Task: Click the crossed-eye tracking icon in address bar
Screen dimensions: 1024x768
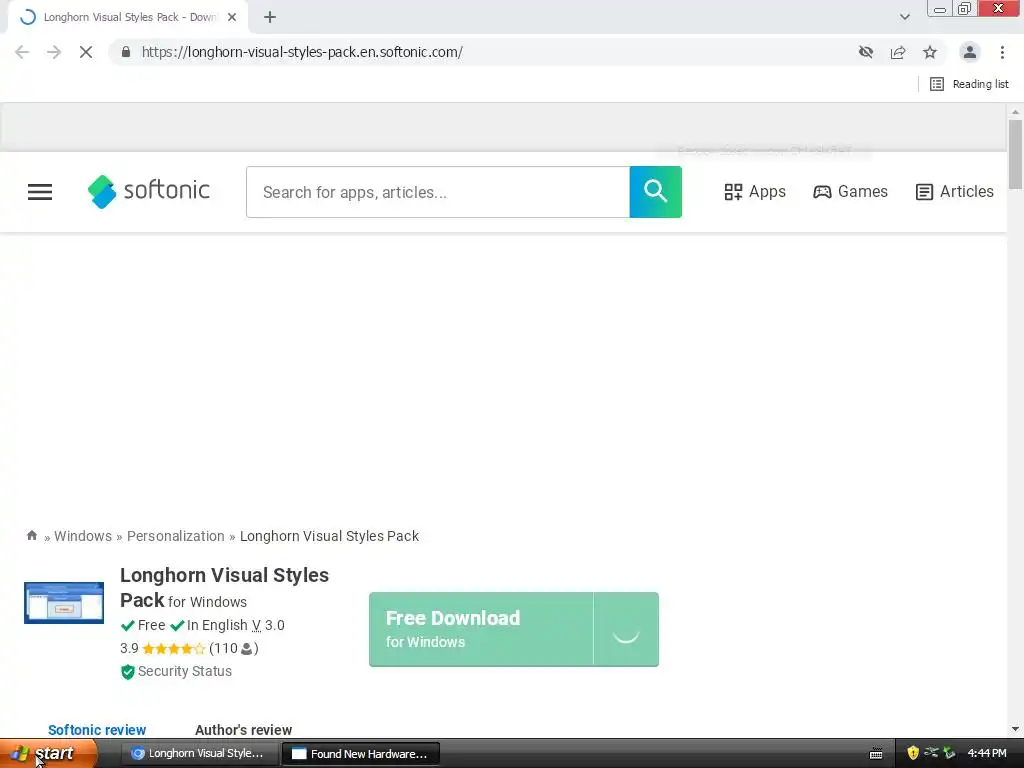Action: point(866,52)
